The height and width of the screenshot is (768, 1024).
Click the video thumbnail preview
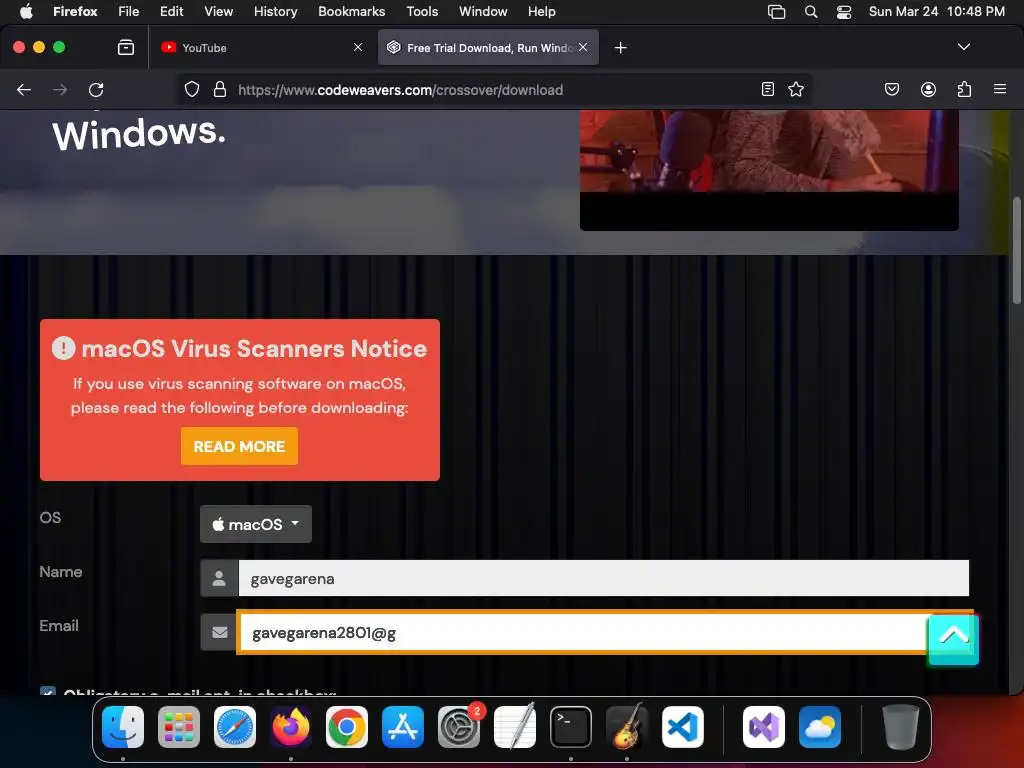click(x=769, y=170)
